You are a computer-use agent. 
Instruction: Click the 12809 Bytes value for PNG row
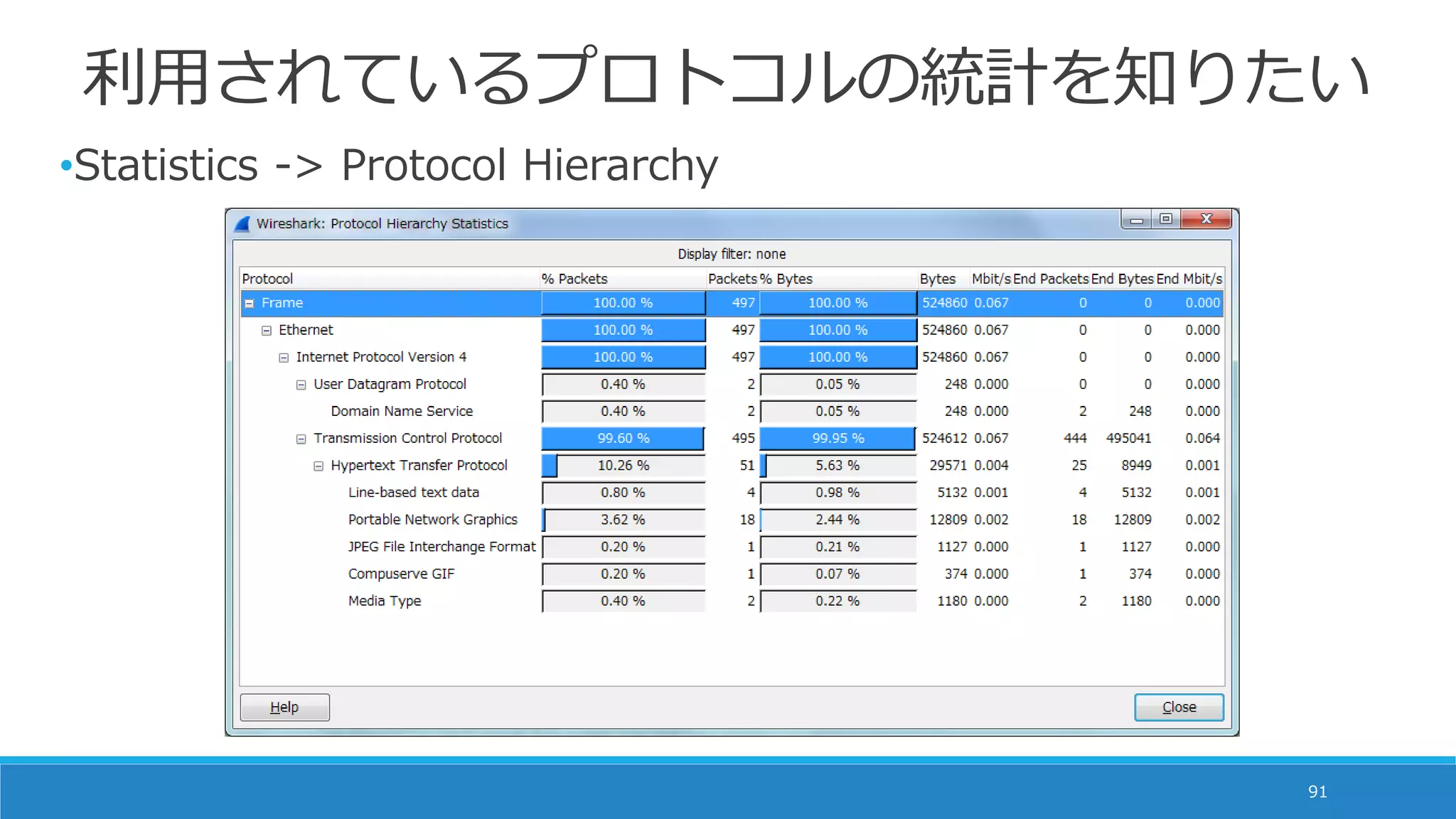[948, 519]
